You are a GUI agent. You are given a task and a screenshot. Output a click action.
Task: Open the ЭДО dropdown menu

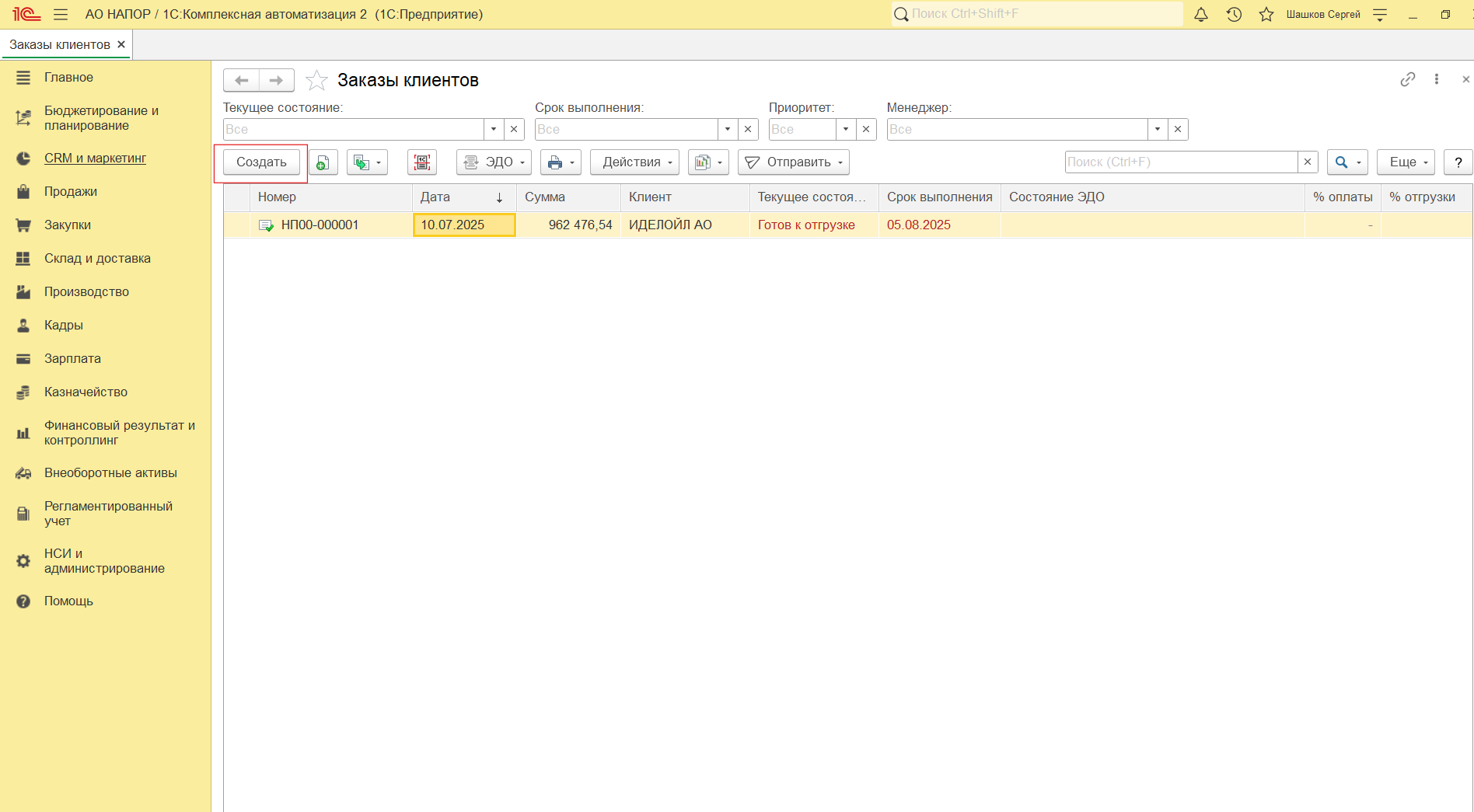(494, 162)
